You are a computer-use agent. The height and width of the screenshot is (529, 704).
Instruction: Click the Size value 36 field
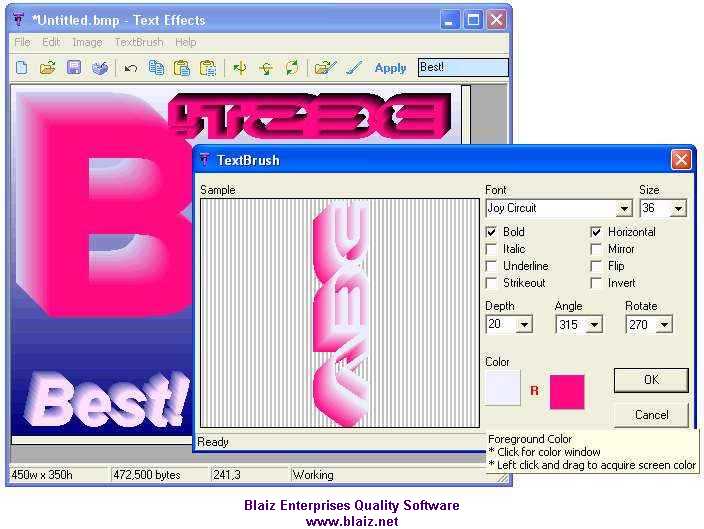click(656, 208)
